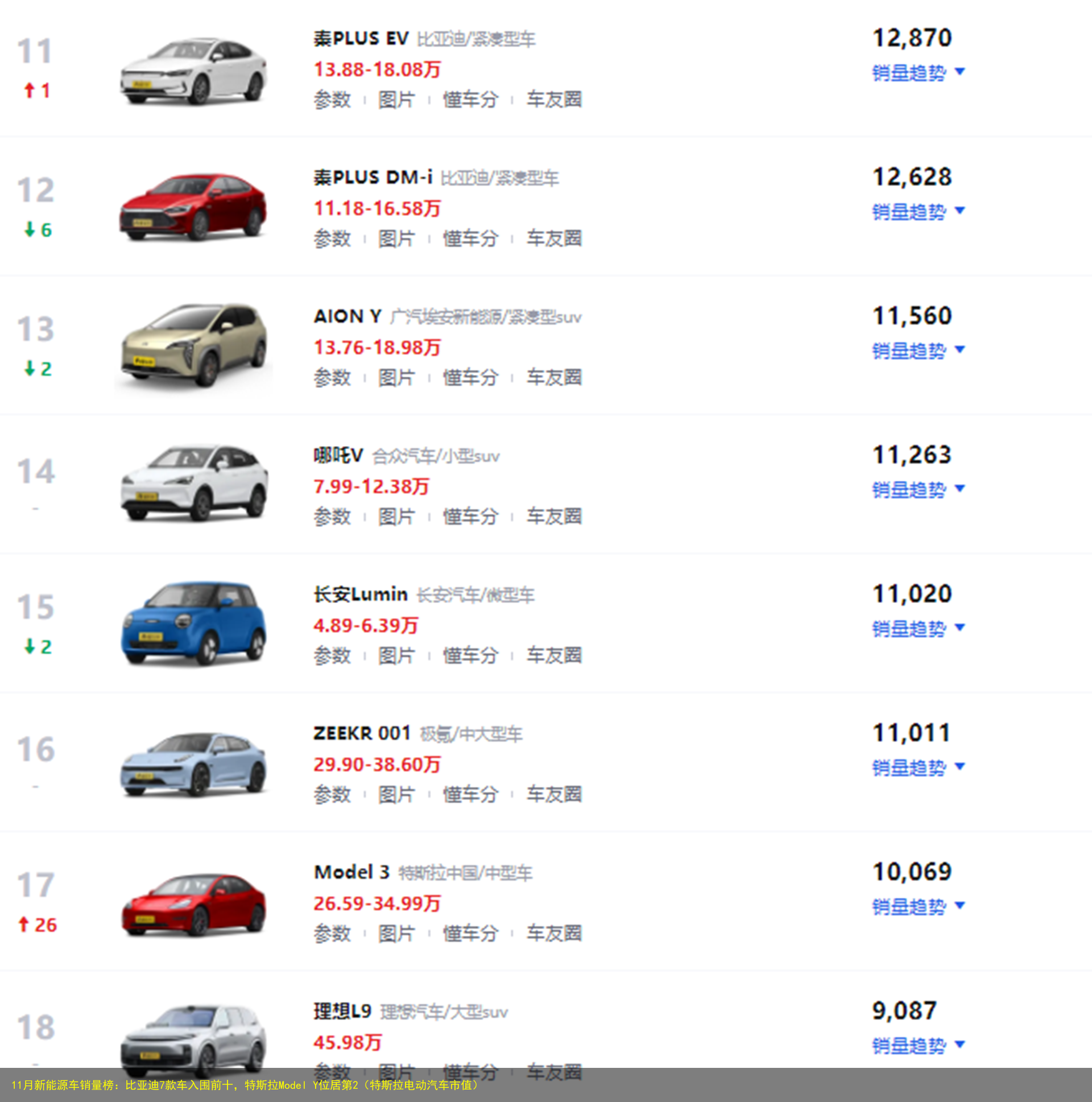
Task: Open 车友圈 for ZEEKR 001
Action: coord(555,795)
